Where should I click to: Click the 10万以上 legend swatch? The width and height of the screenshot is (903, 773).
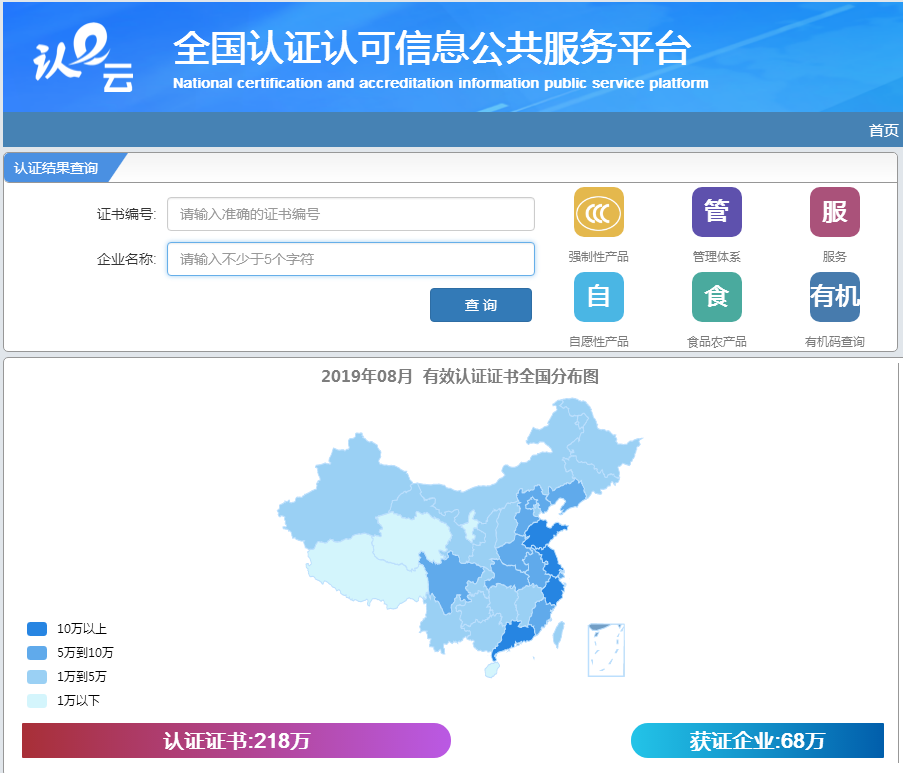tap(37, 629)
